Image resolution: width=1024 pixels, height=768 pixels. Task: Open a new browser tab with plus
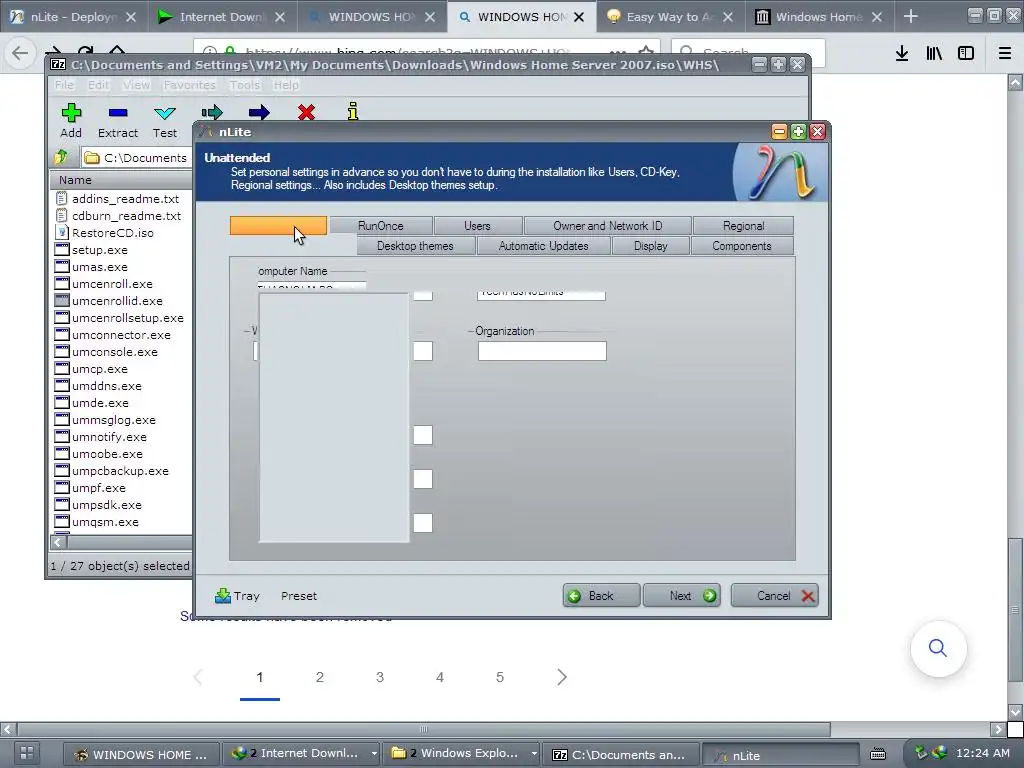911,17
